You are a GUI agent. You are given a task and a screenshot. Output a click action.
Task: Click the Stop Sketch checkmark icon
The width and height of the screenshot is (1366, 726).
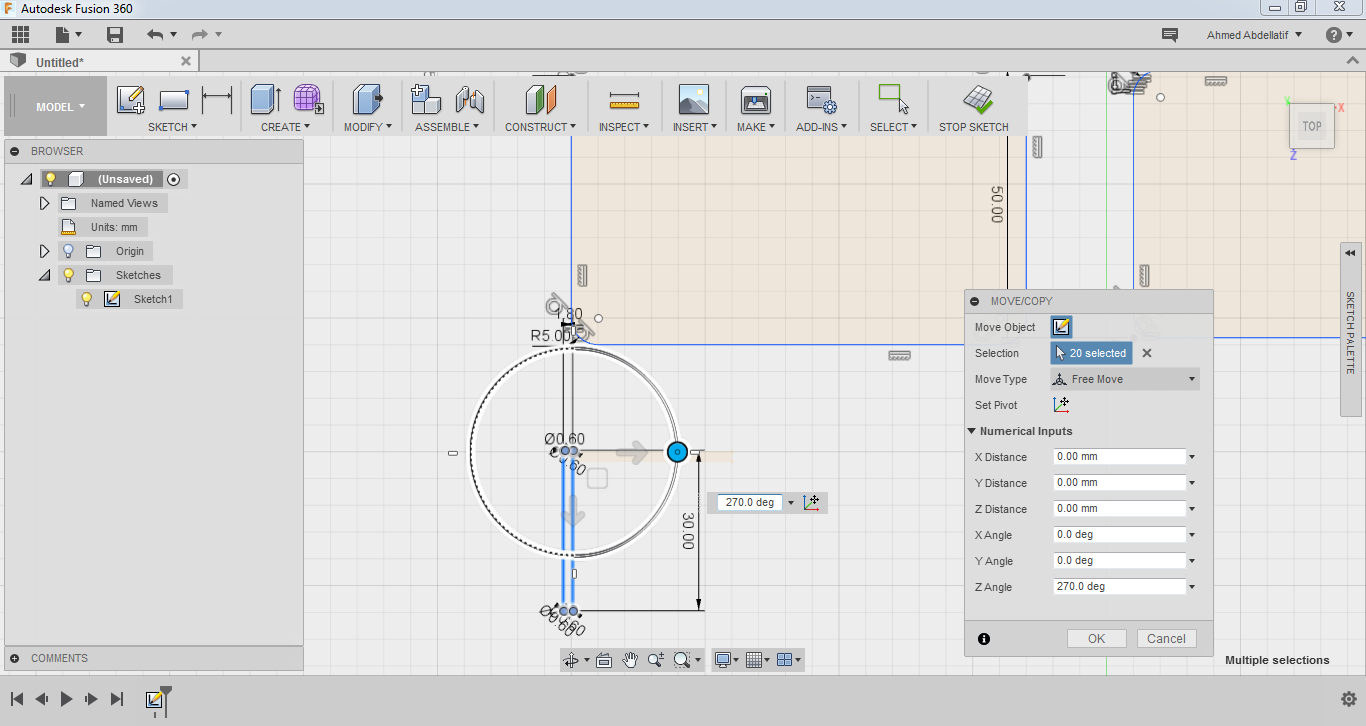977,99
